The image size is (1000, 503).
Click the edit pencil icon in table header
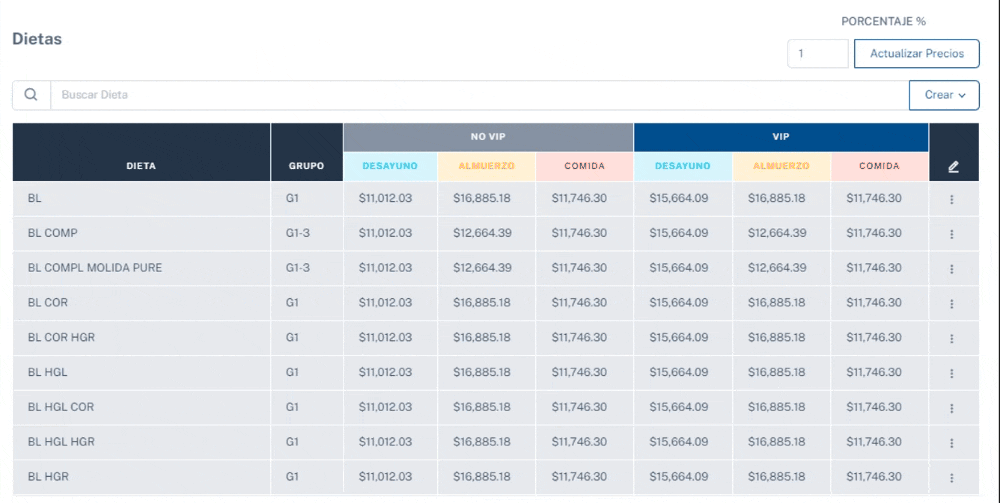[x=953, y=167]
